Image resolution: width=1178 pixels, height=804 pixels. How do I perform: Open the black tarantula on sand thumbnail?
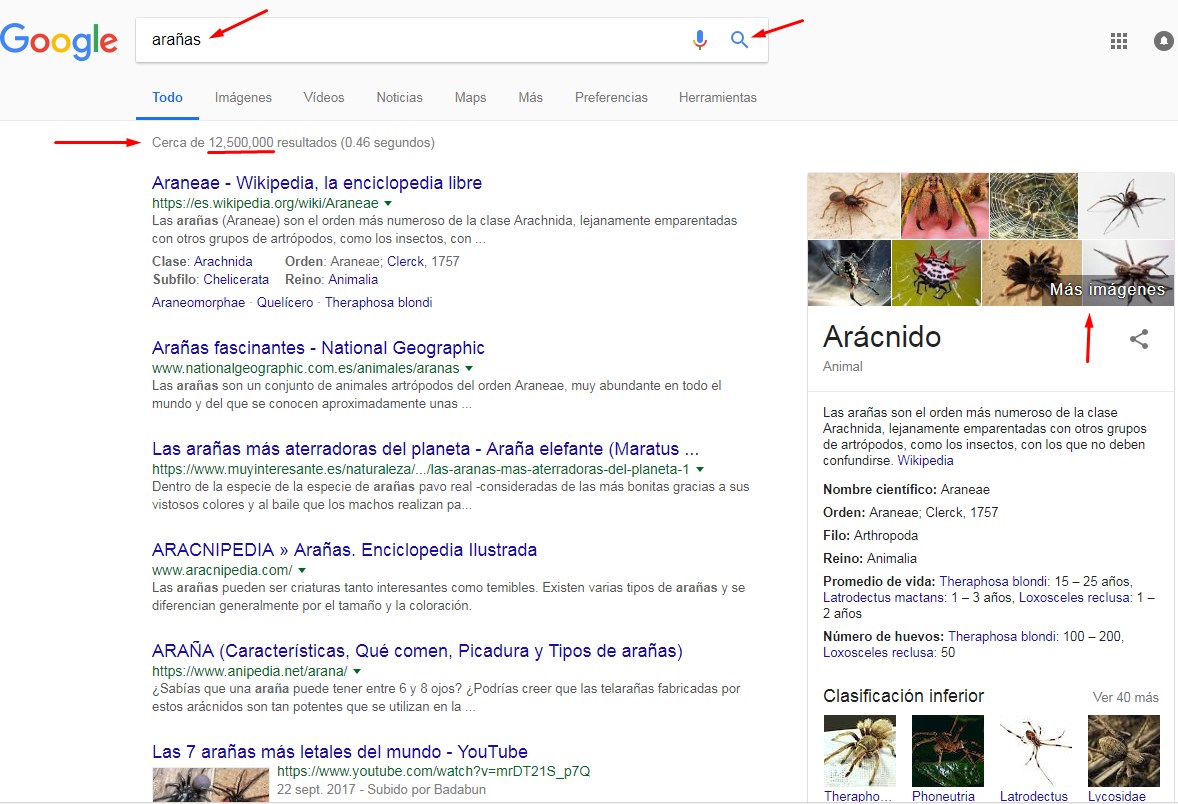[1032, 273]
